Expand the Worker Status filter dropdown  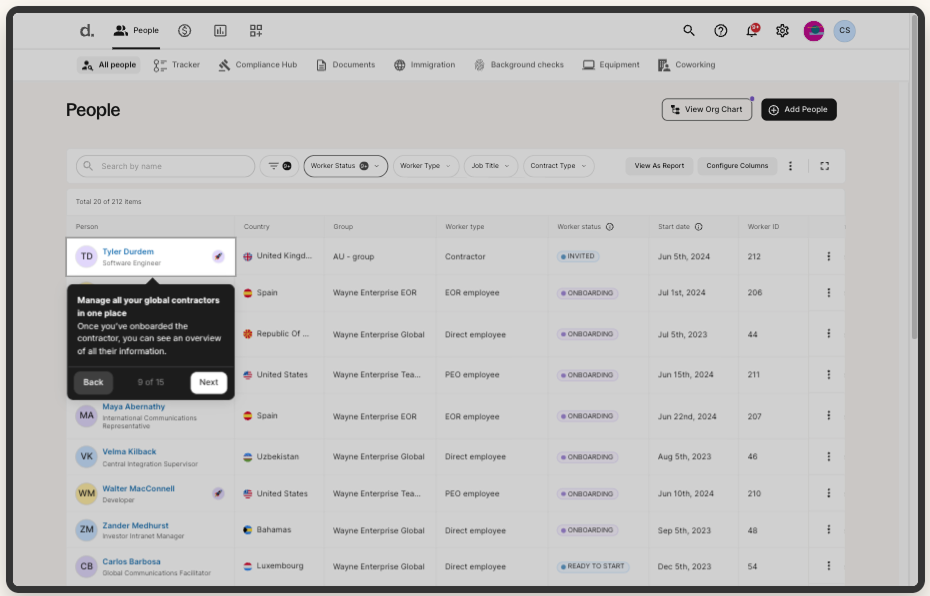click(346, 166)
